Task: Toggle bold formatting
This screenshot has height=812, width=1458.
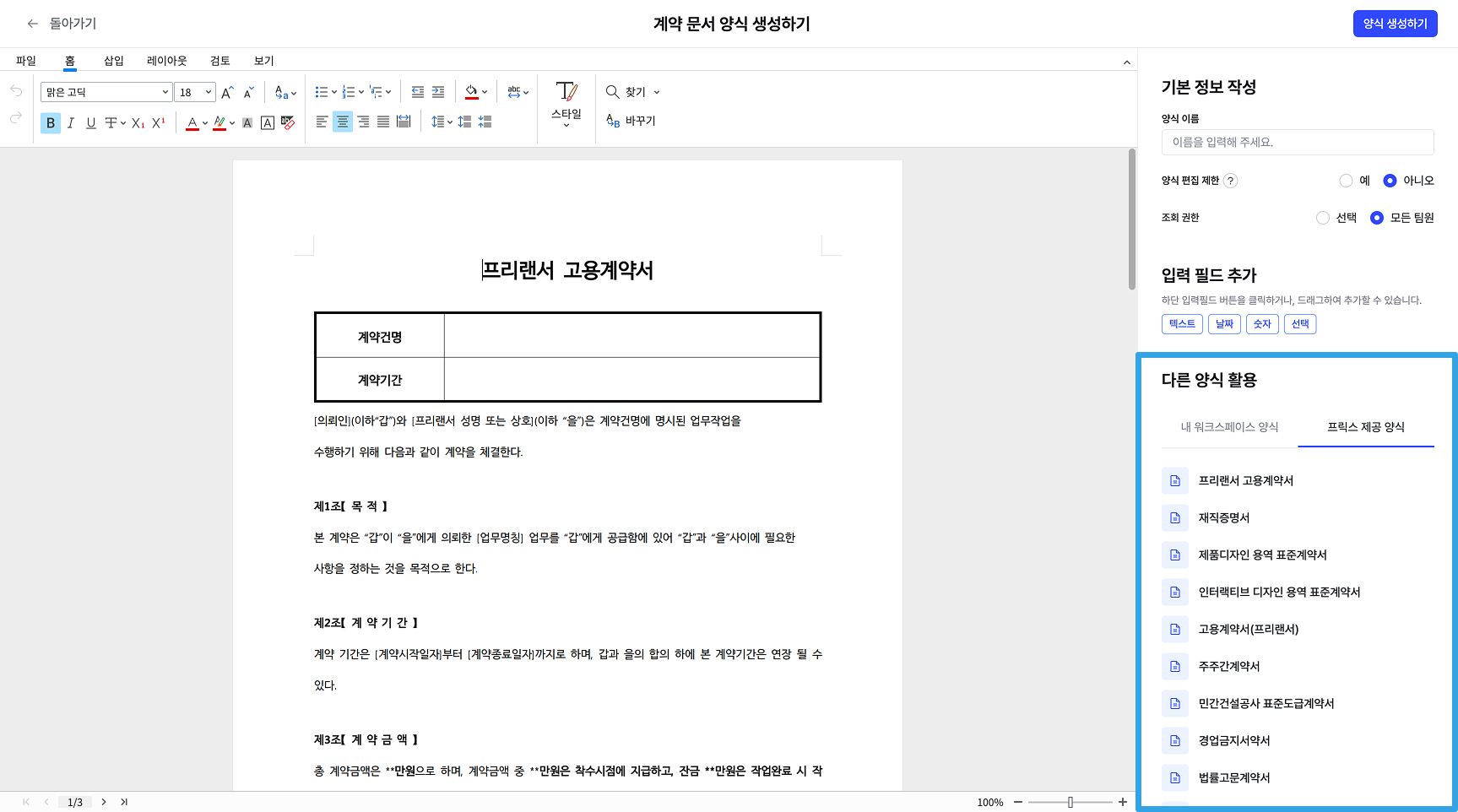Action: click(x=51, y=123)
